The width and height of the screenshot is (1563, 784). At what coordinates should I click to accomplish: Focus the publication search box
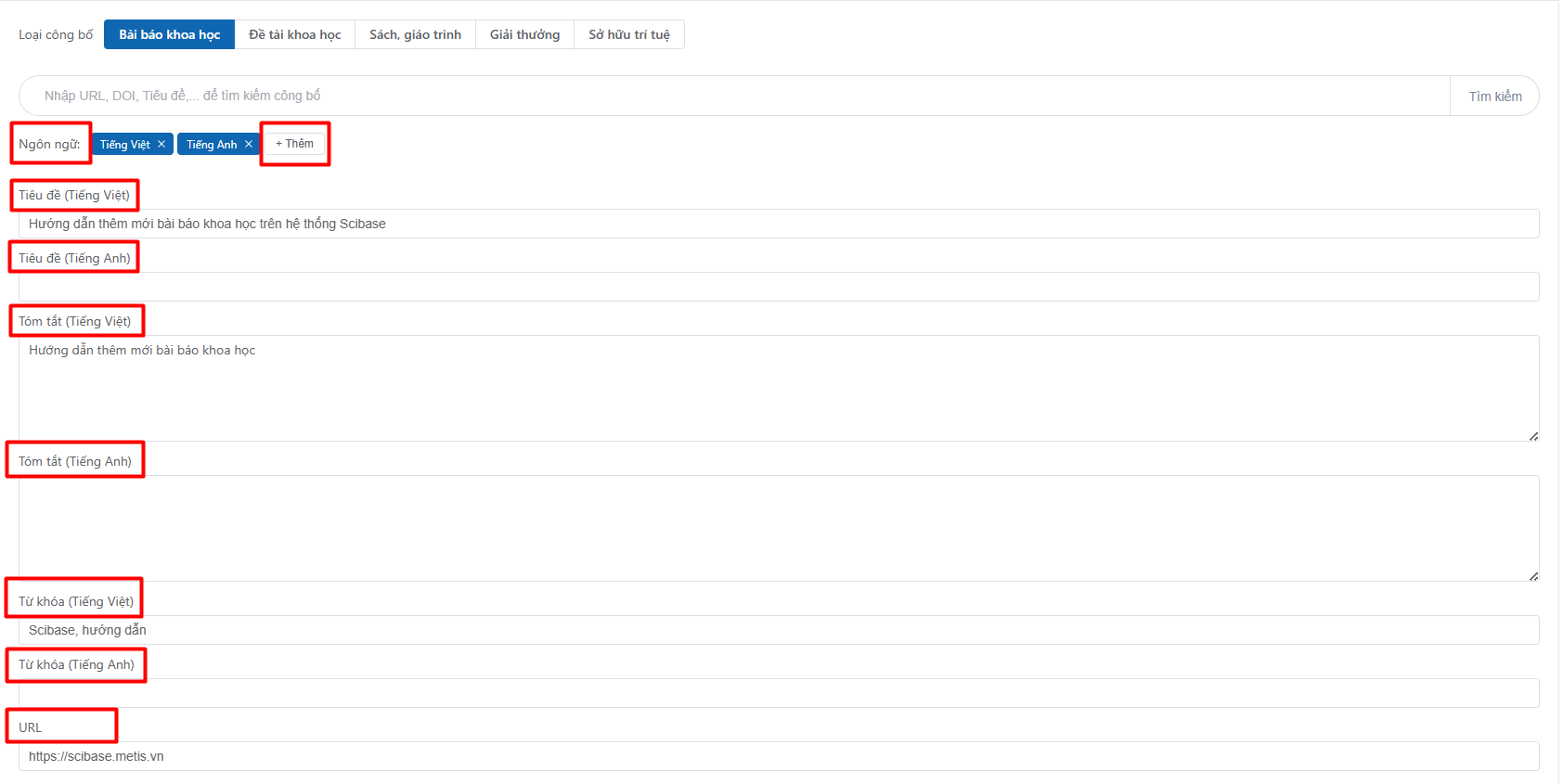click(x=733, y=96)
